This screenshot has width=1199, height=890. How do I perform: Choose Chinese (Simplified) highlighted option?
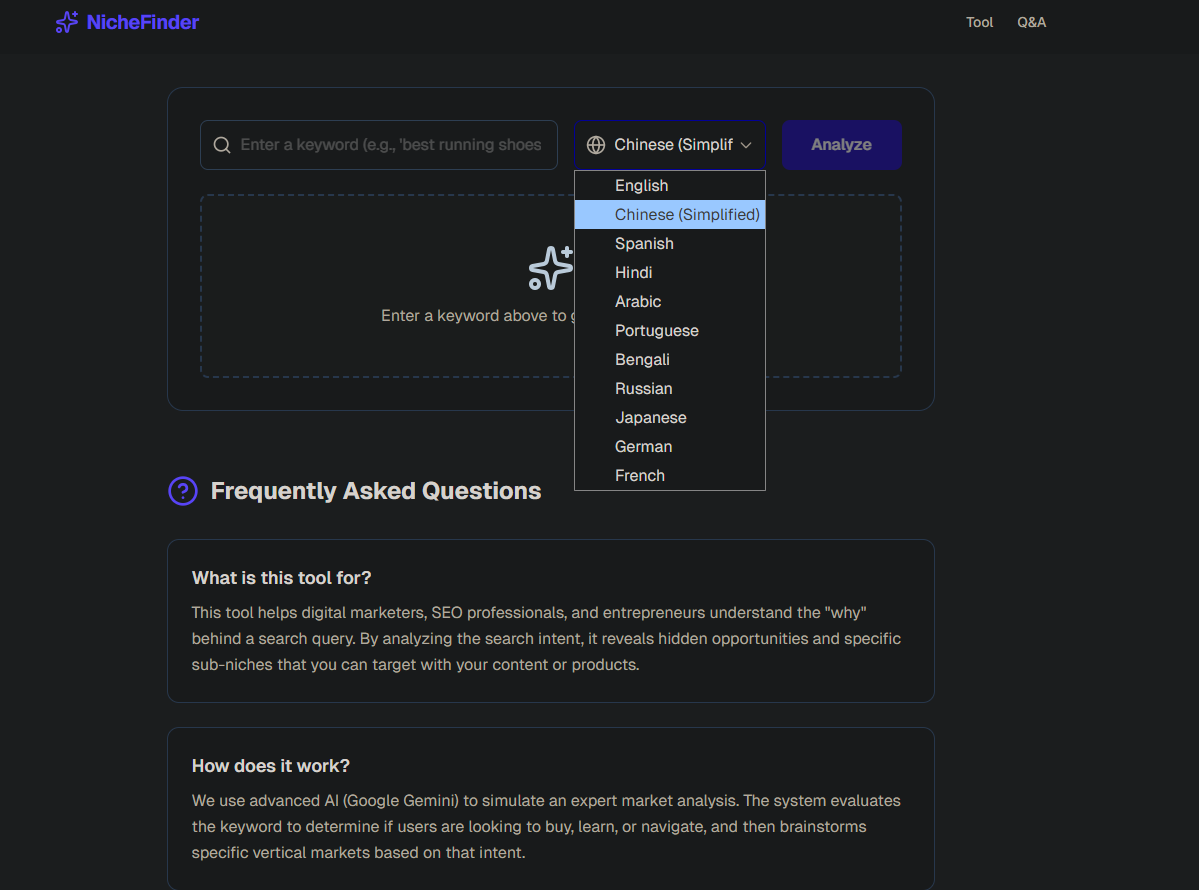click(x=687, y=215)
